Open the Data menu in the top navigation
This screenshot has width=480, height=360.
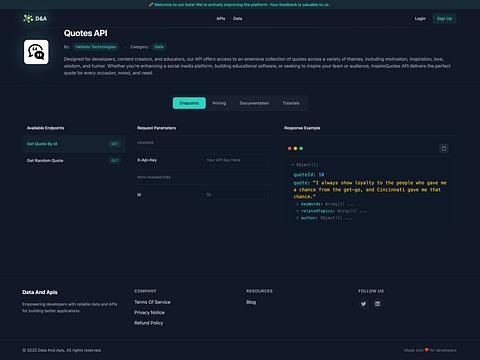tap(238, 19)
